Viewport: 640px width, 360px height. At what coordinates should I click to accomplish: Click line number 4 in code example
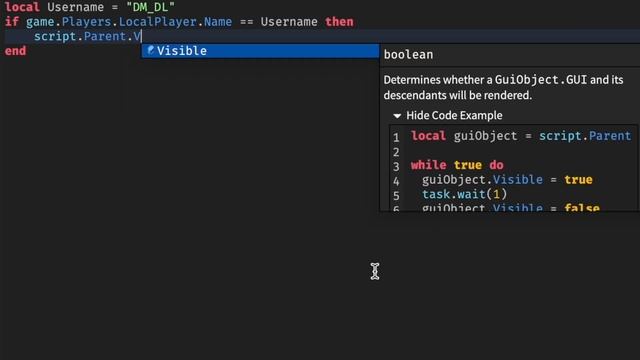[x=396, y=181]
